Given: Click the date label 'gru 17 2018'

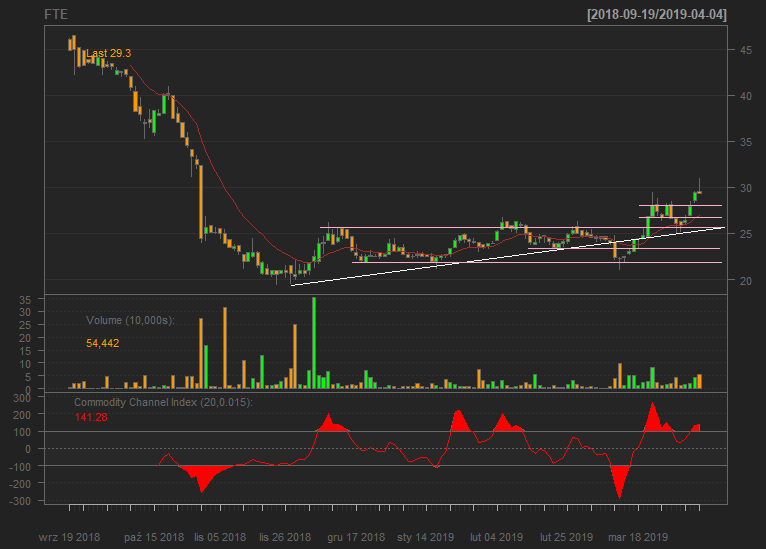Looking at the screenshot, I should tap(356, 537).
